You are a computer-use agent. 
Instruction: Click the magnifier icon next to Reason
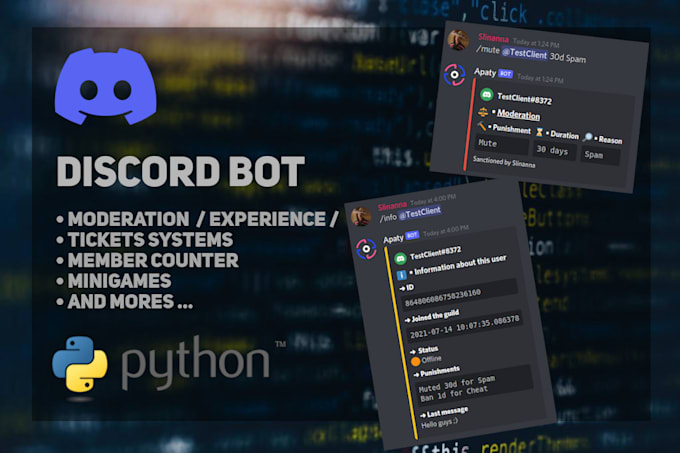coord(588,137)
